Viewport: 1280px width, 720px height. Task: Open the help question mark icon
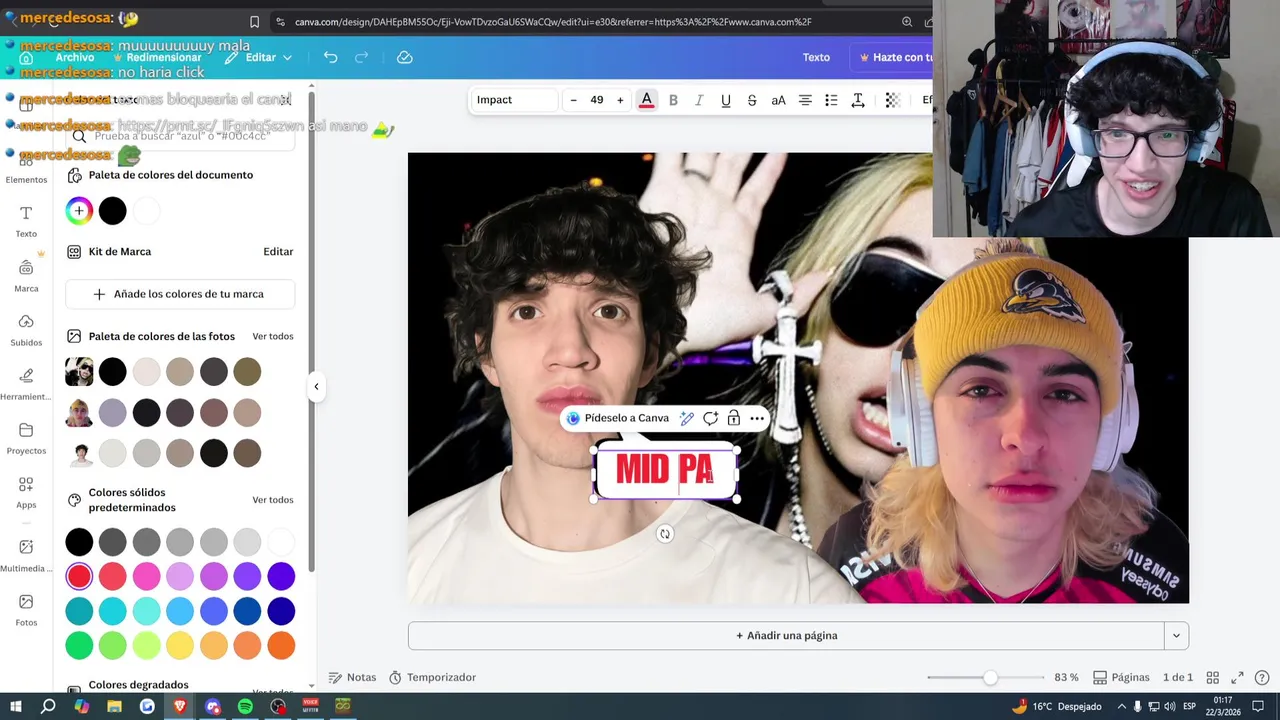coord(1262,678)
